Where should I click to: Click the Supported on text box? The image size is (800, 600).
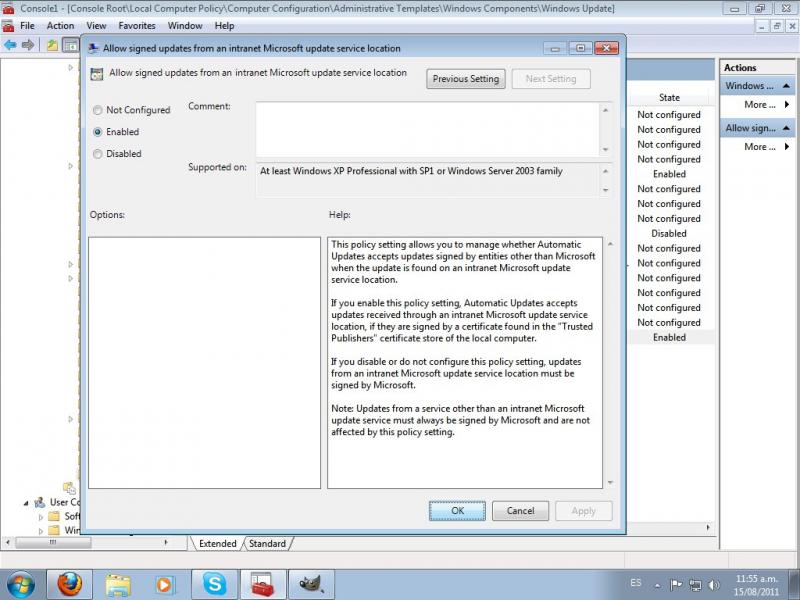428,180
